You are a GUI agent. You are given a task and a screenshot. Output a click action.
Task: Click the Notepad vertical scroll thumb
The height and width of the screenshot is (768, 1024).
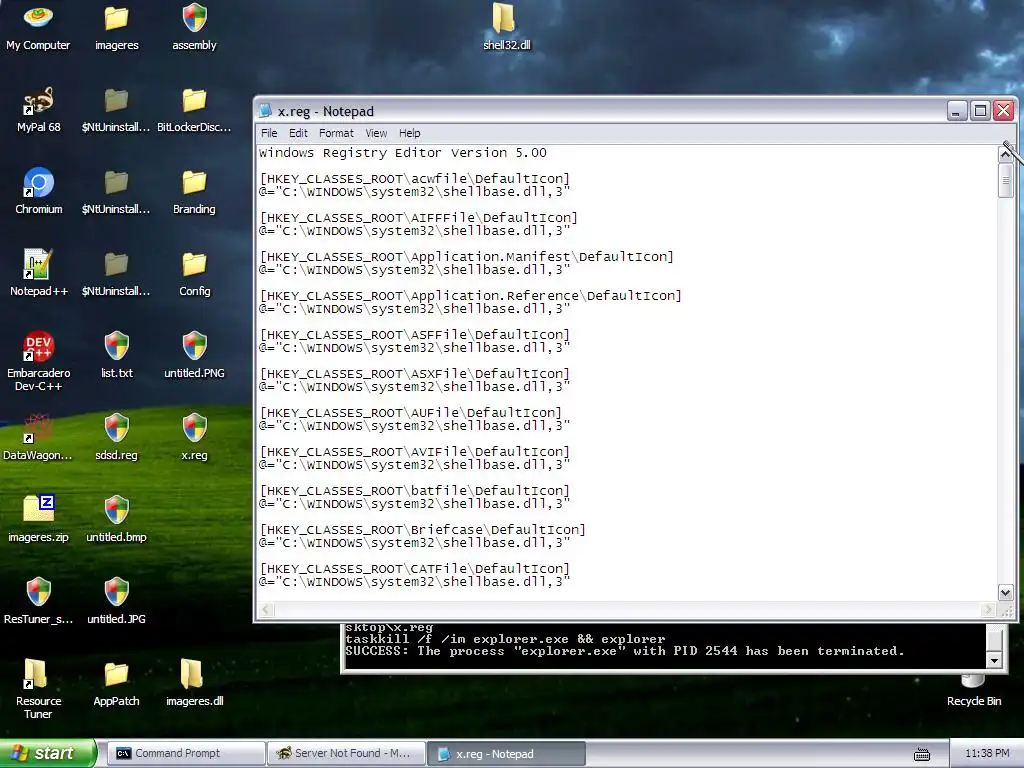pos(1006,180)
